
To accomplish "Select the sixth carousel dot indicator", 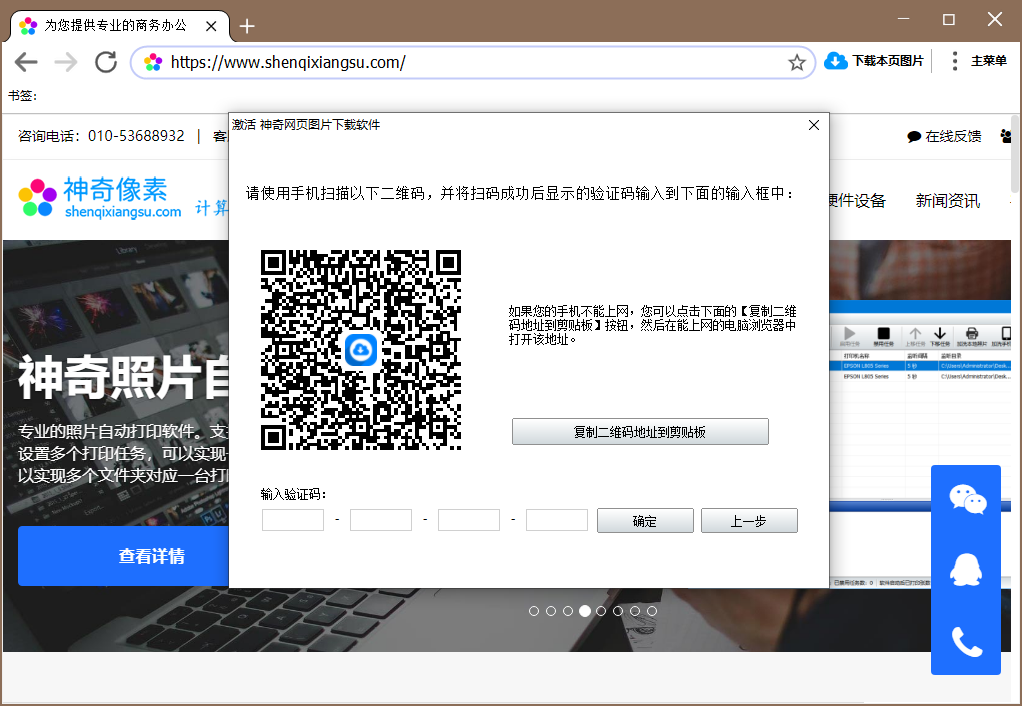I will [618, 611].
